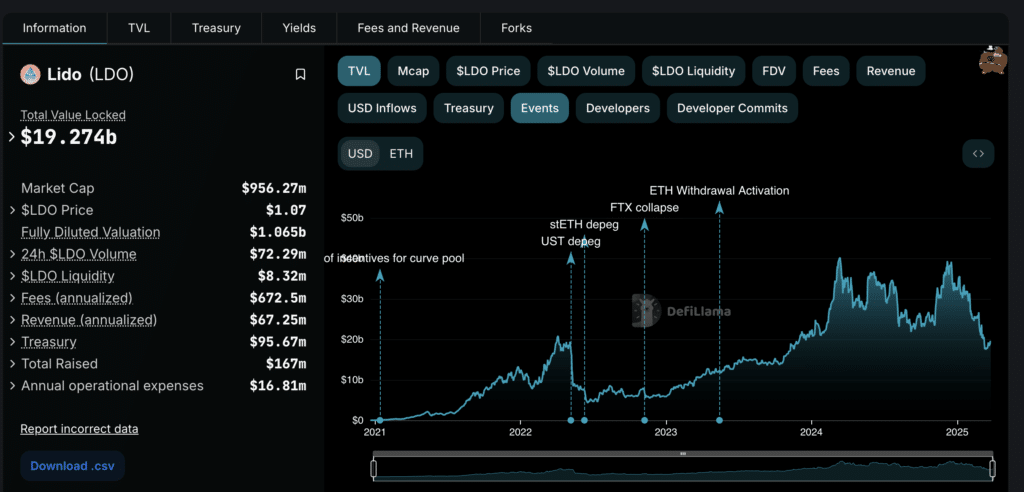Expand the Treasury row in sidebar
This screenshot has height=492, width=1024.
(12, 342)
